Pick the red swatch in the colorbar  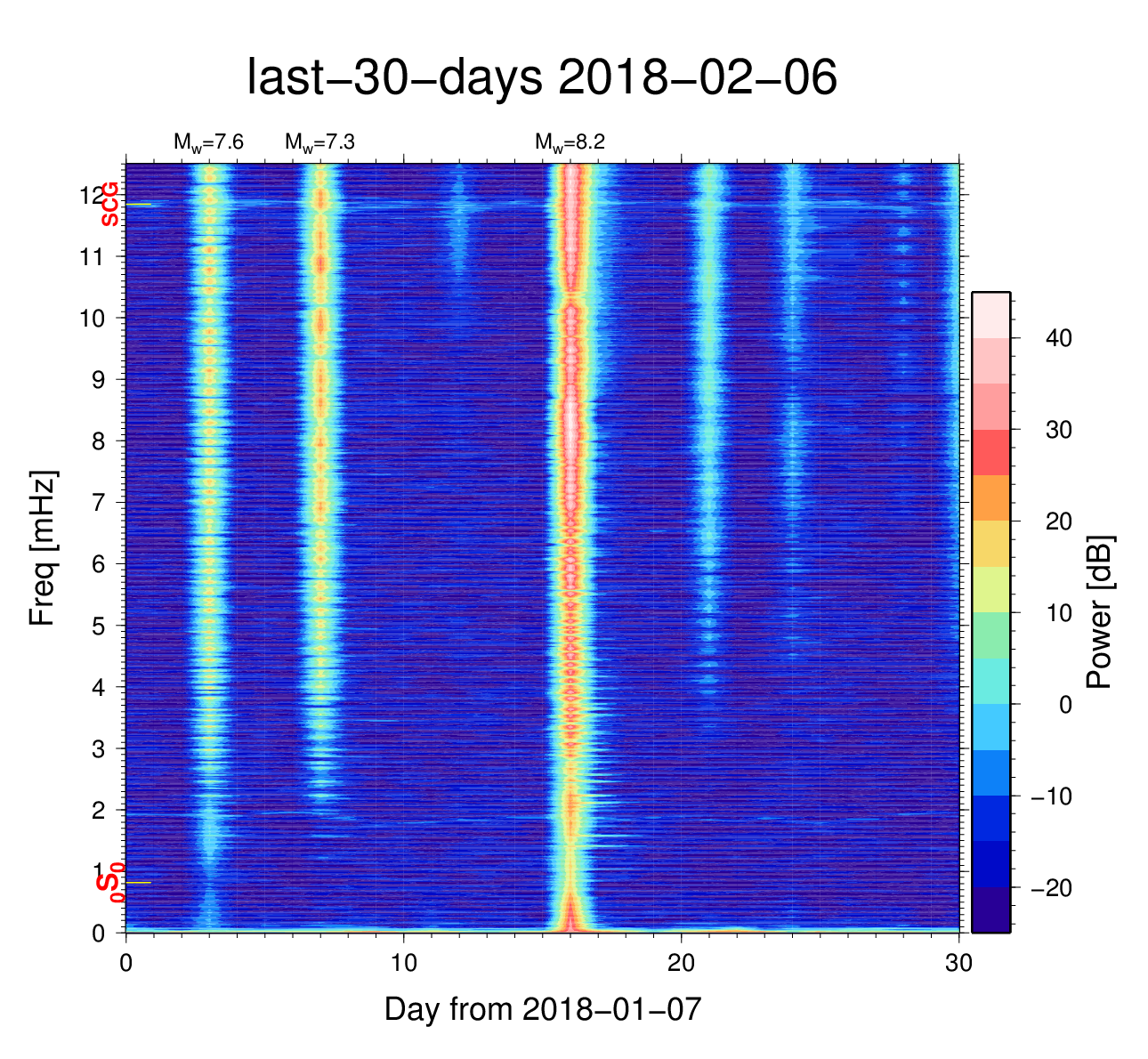point(990,452)
